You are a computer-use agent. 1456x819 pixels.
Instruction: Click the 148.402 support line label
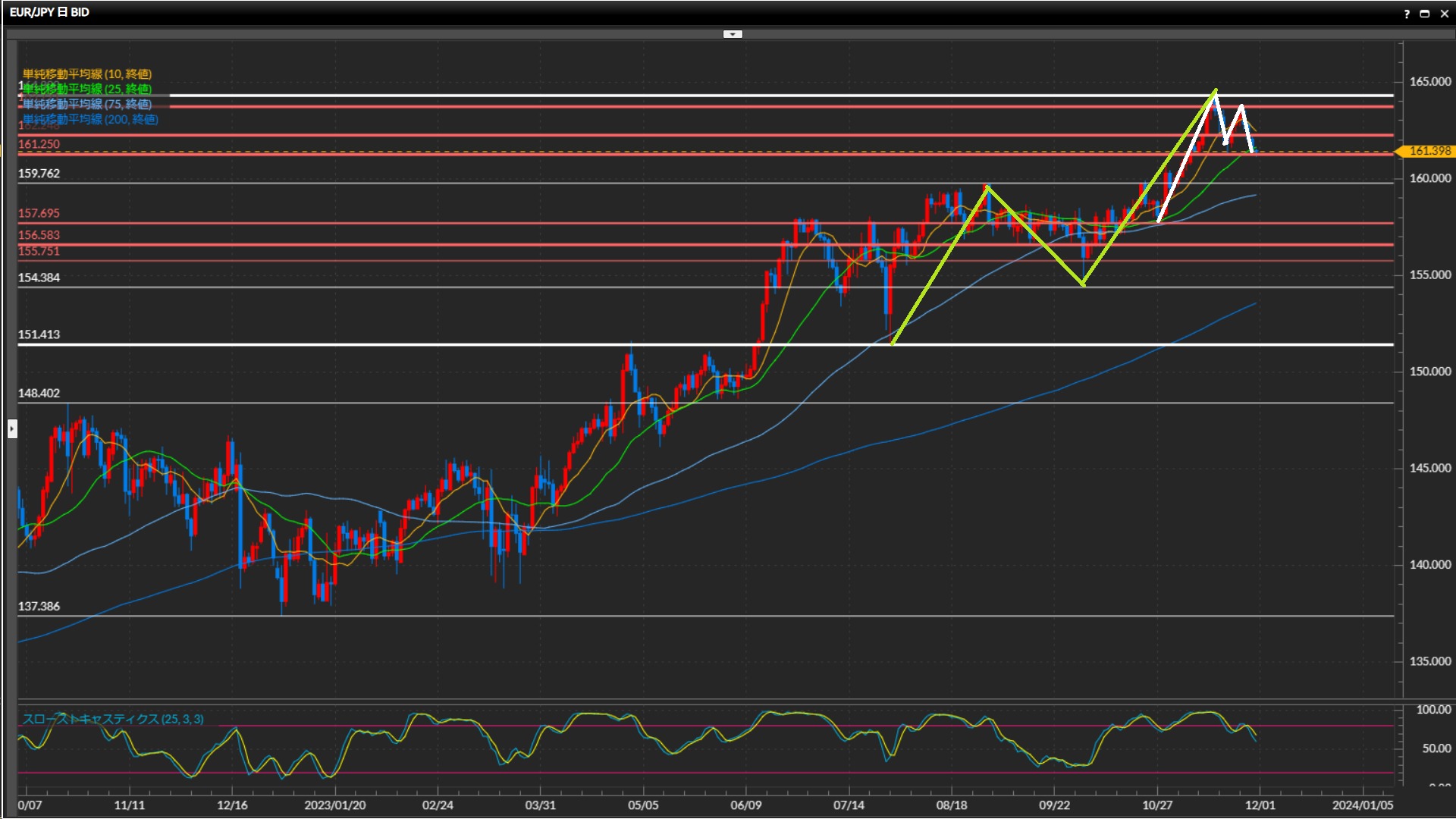click(x=39, y=393)
